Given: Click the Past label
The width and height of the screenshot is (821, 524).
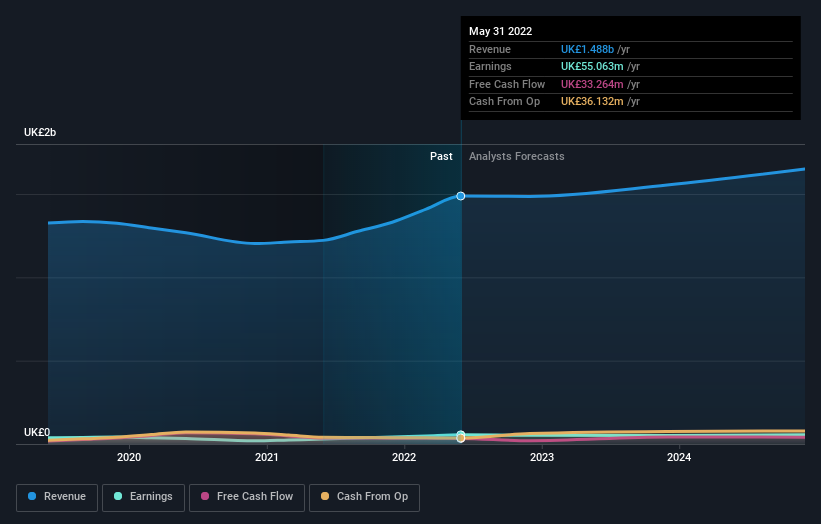Looking at the screenshot, I should tap(441, 156).
